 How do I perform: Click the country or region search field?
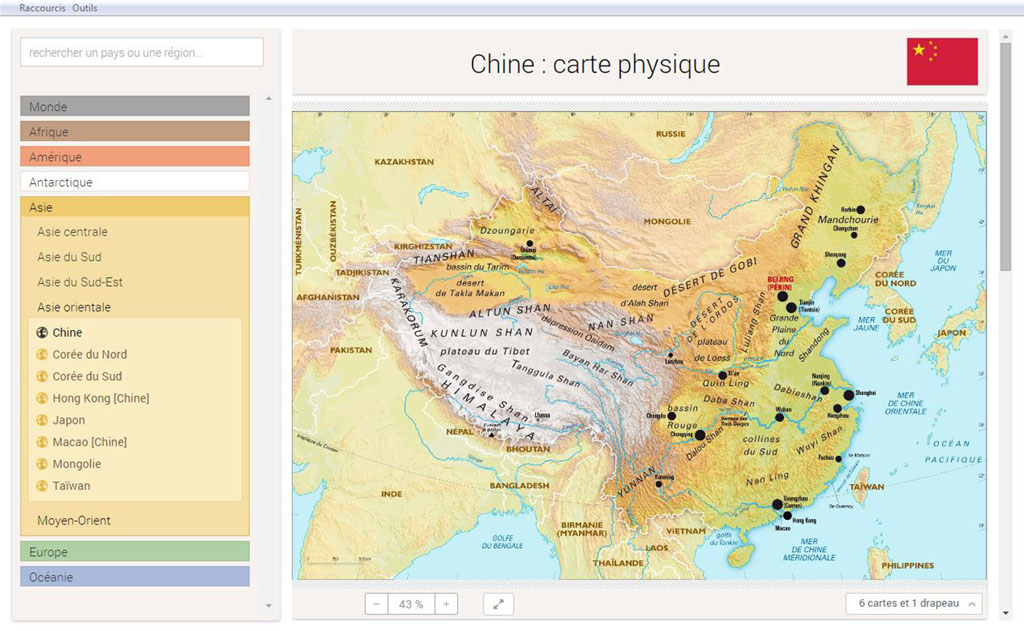point(141,52)
